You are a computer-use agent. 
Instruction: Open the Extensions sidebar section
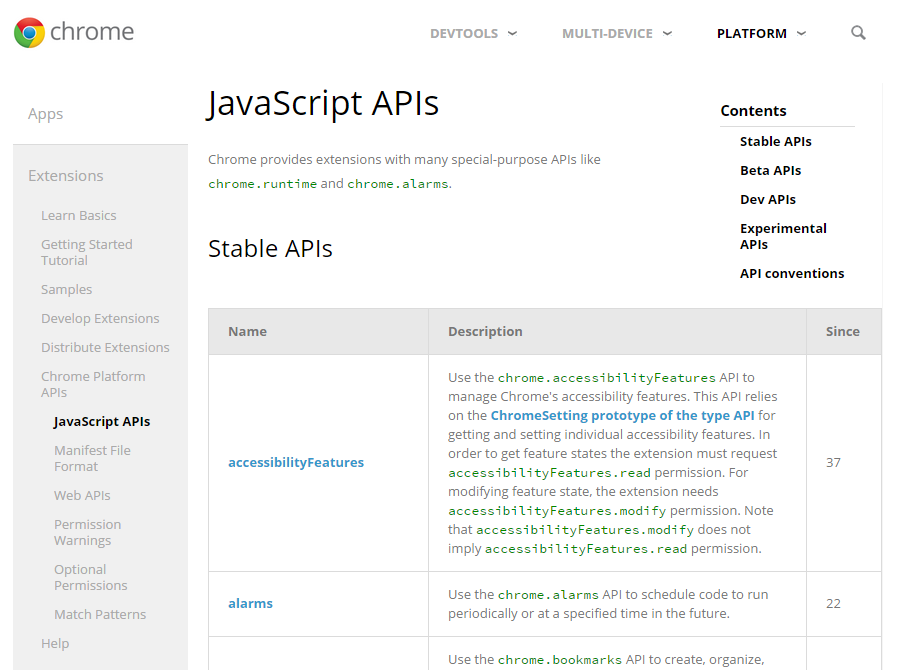click(66, 176)
